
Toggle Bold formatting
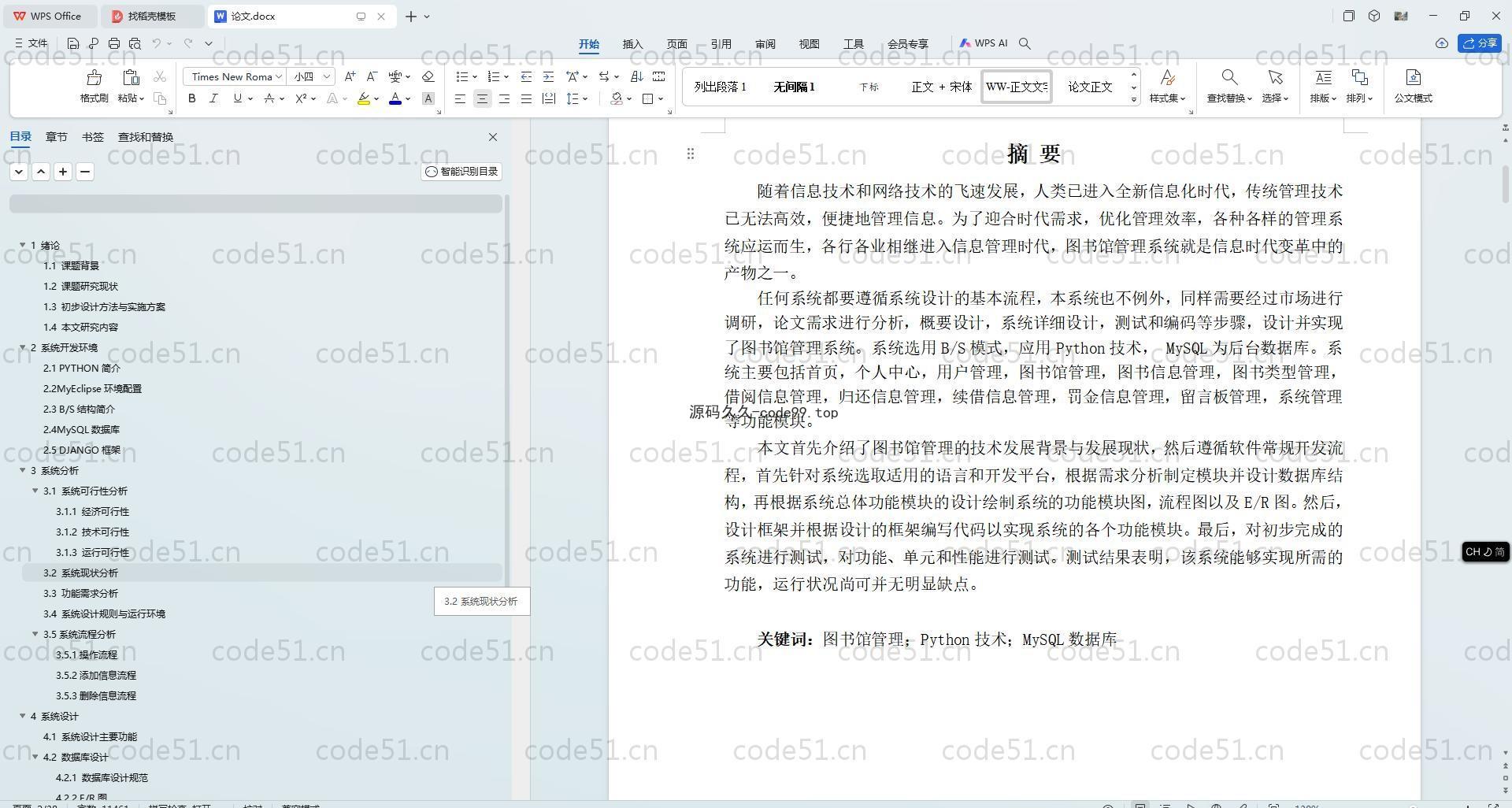[x=191, y=98]
